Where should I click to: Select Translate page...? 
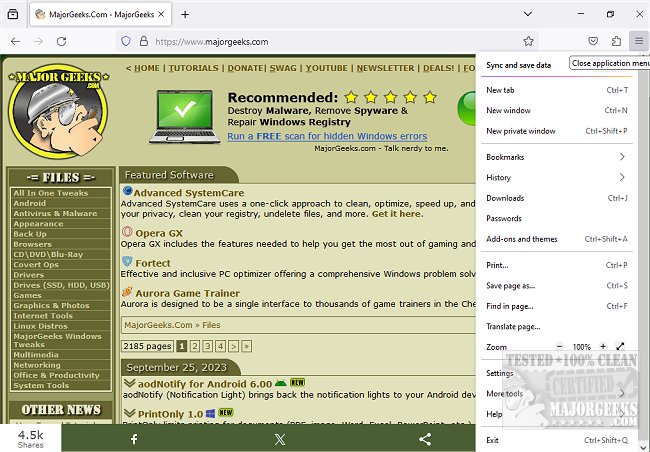point(557,326)
